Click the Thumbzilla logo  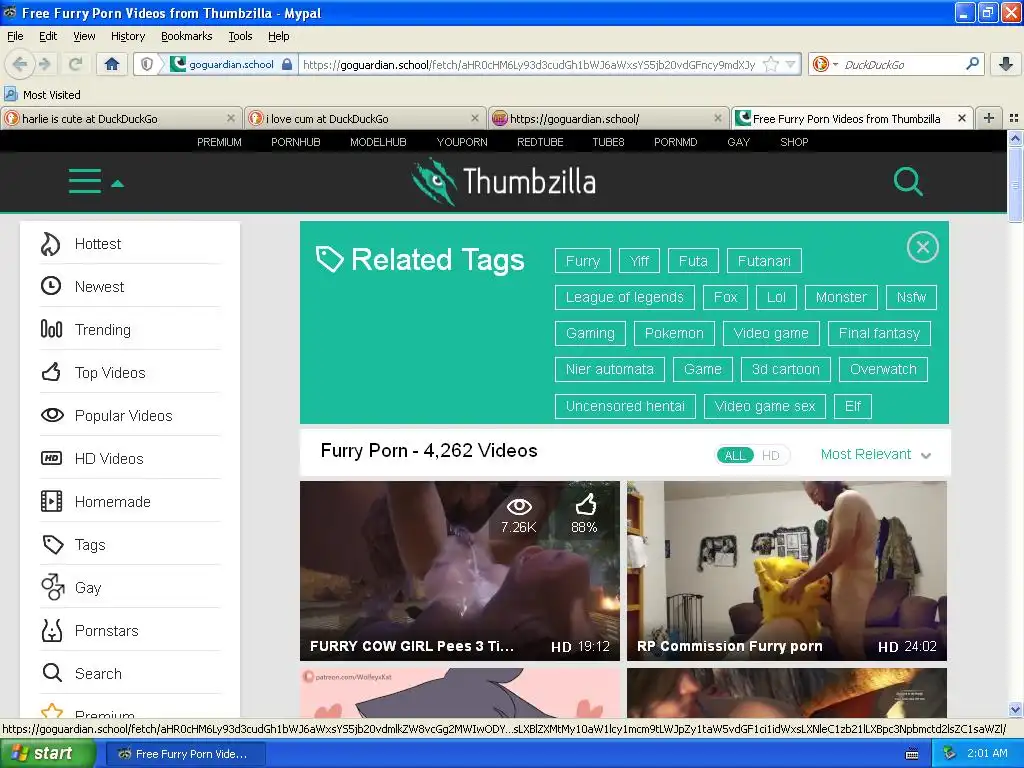(x=504, y=181)
